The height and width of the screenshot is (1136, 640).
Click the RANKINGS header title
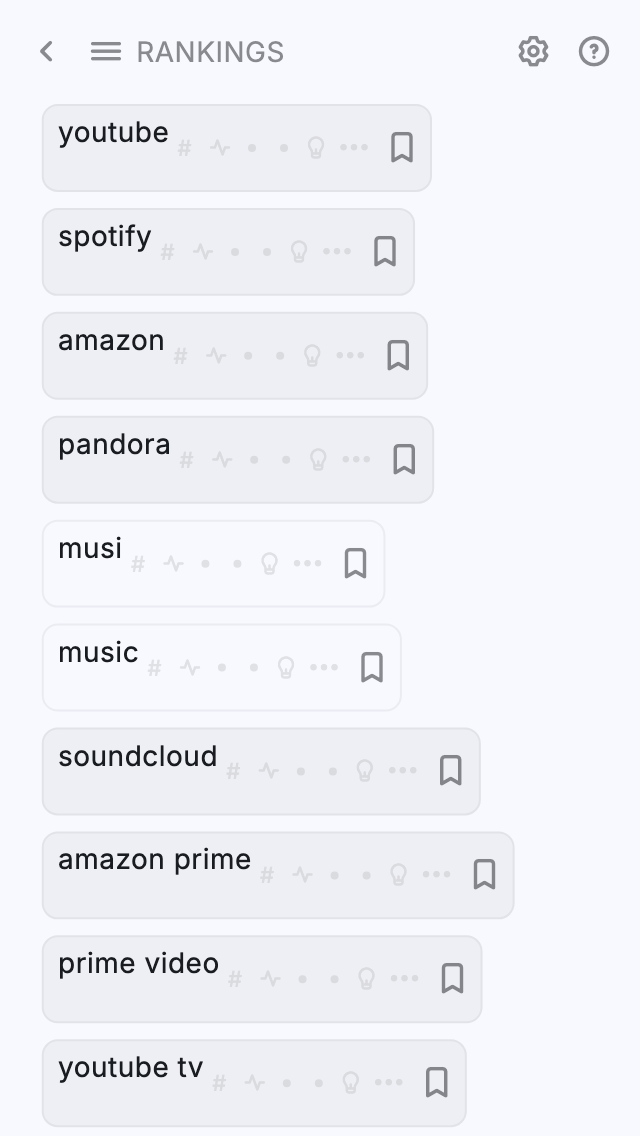210,52
